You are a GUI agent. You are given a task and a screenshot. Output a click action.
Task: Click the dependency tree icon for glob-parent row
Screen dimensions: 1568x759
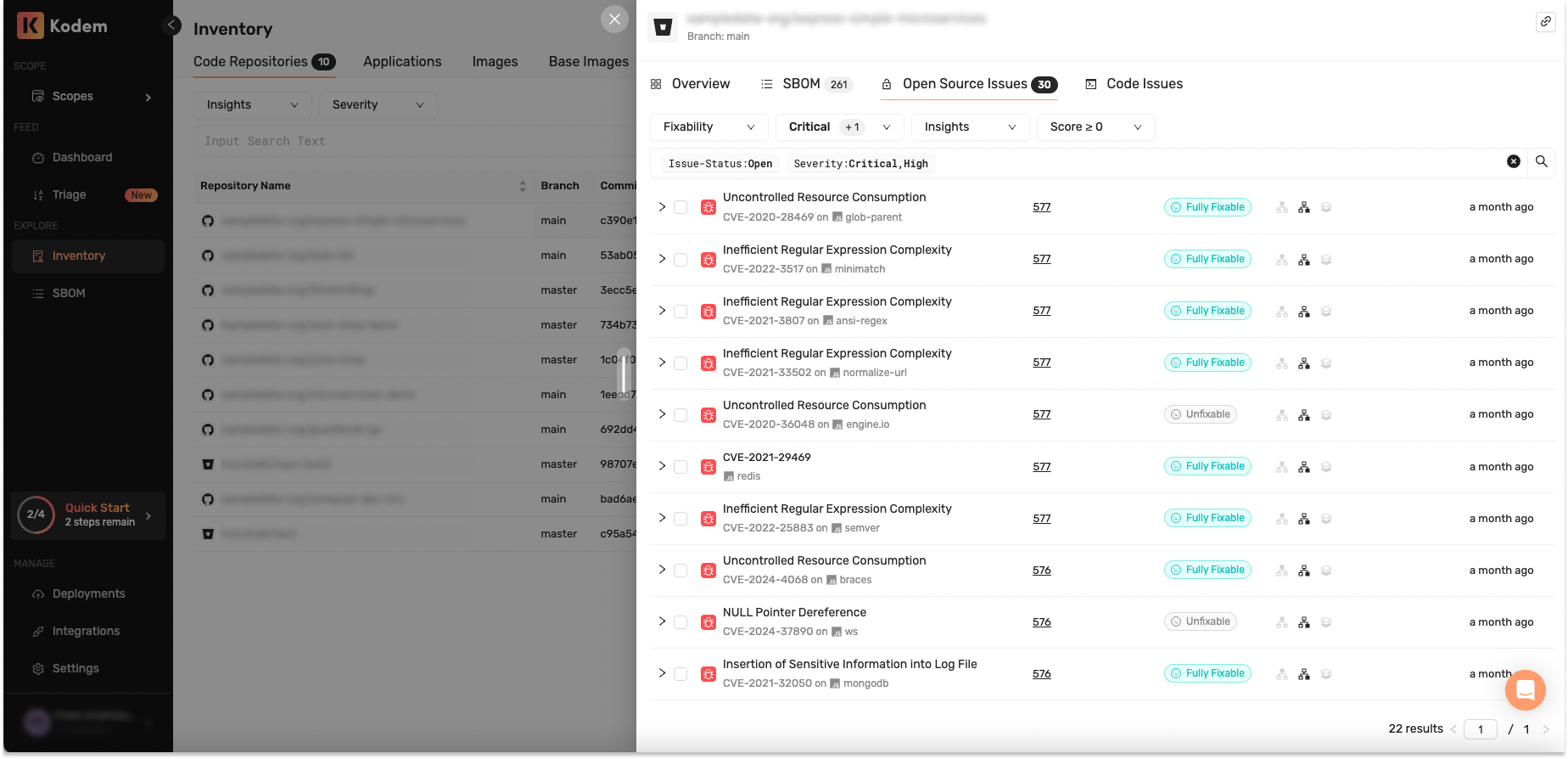pyautogui.click(x=1304, y=207)
